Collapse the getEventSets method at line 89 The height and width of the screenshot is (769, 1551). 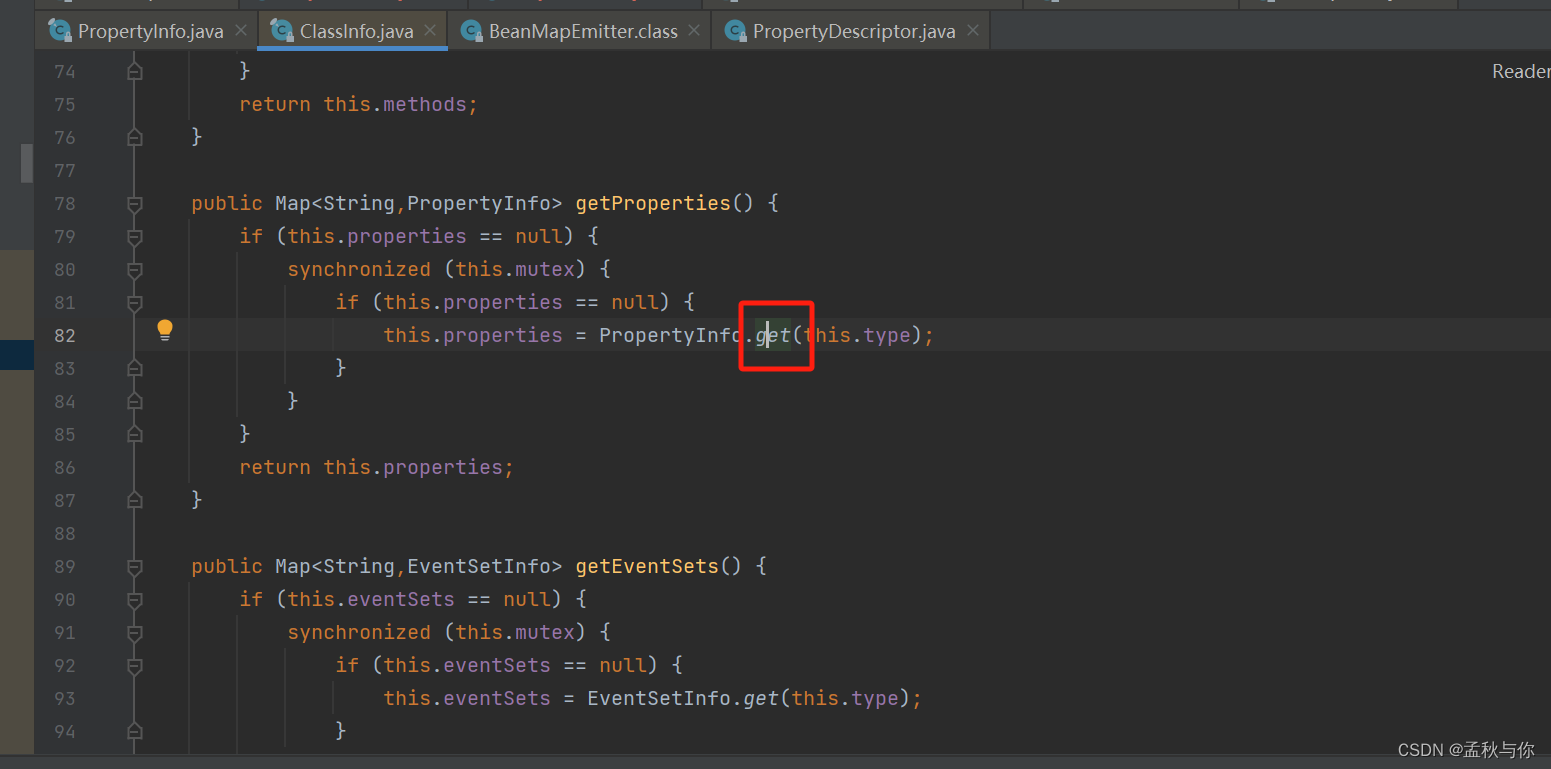[x=135, y=567]
